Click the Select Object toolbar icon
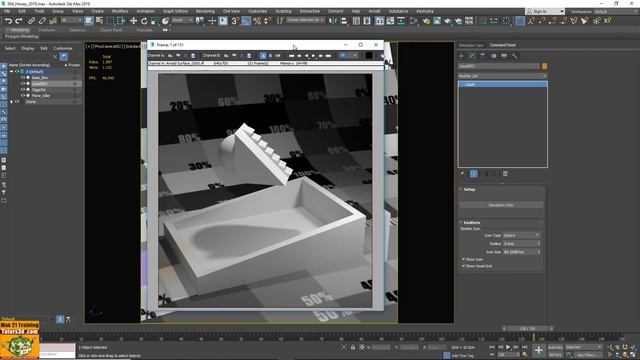Image resolution: width=640 pixels, height=360 pixels. (x=89, y=20)
